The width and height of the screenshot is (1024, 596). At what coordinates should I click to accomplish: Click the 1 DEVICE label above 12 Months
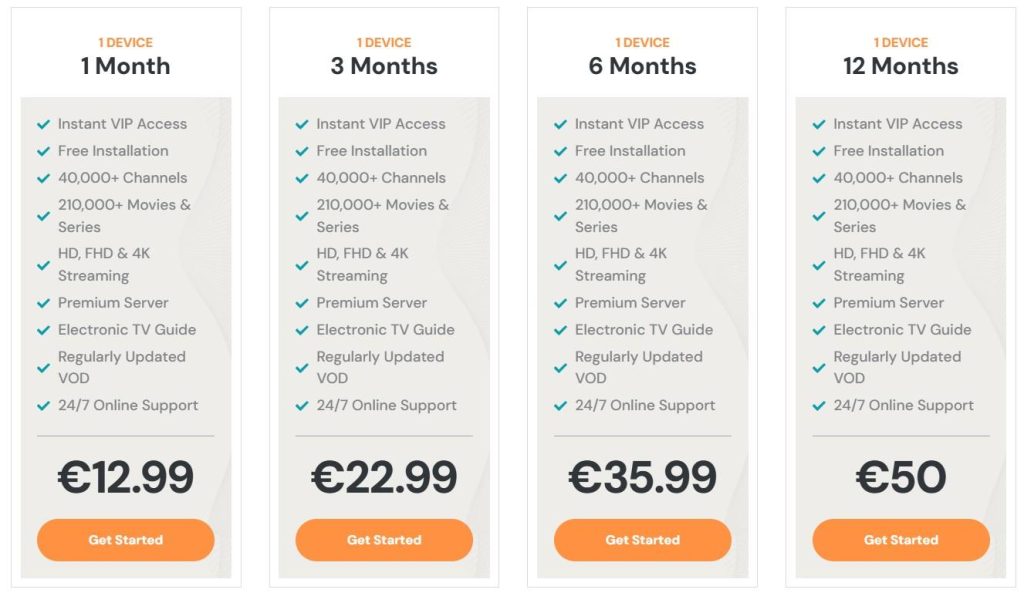point(899,42)
